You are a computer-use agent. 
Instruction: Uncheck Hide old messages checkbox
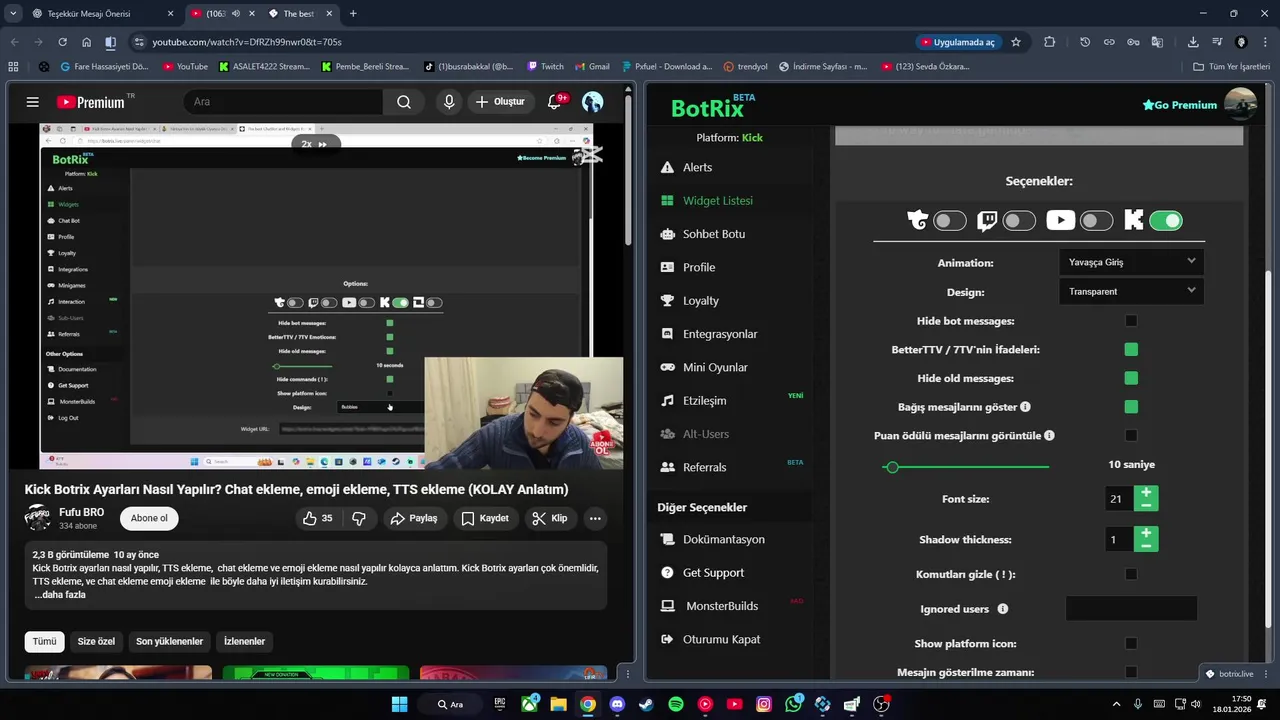tap(1131, 378)
